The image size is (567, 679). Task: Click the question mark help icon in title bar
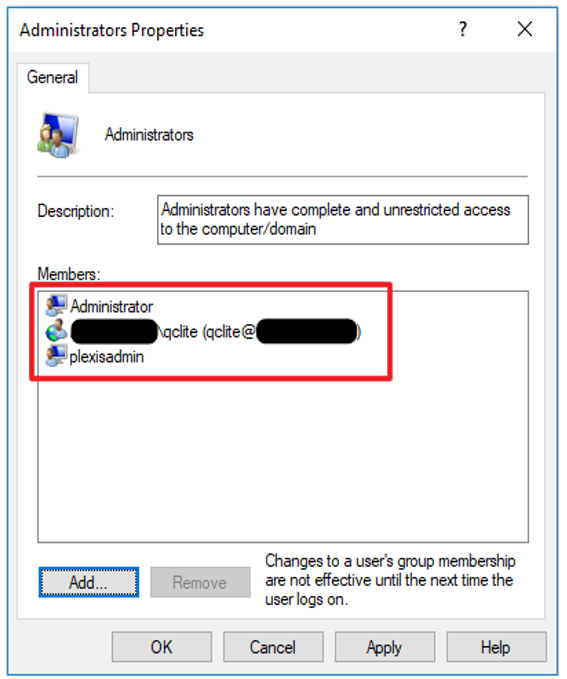tap(463, 29)
